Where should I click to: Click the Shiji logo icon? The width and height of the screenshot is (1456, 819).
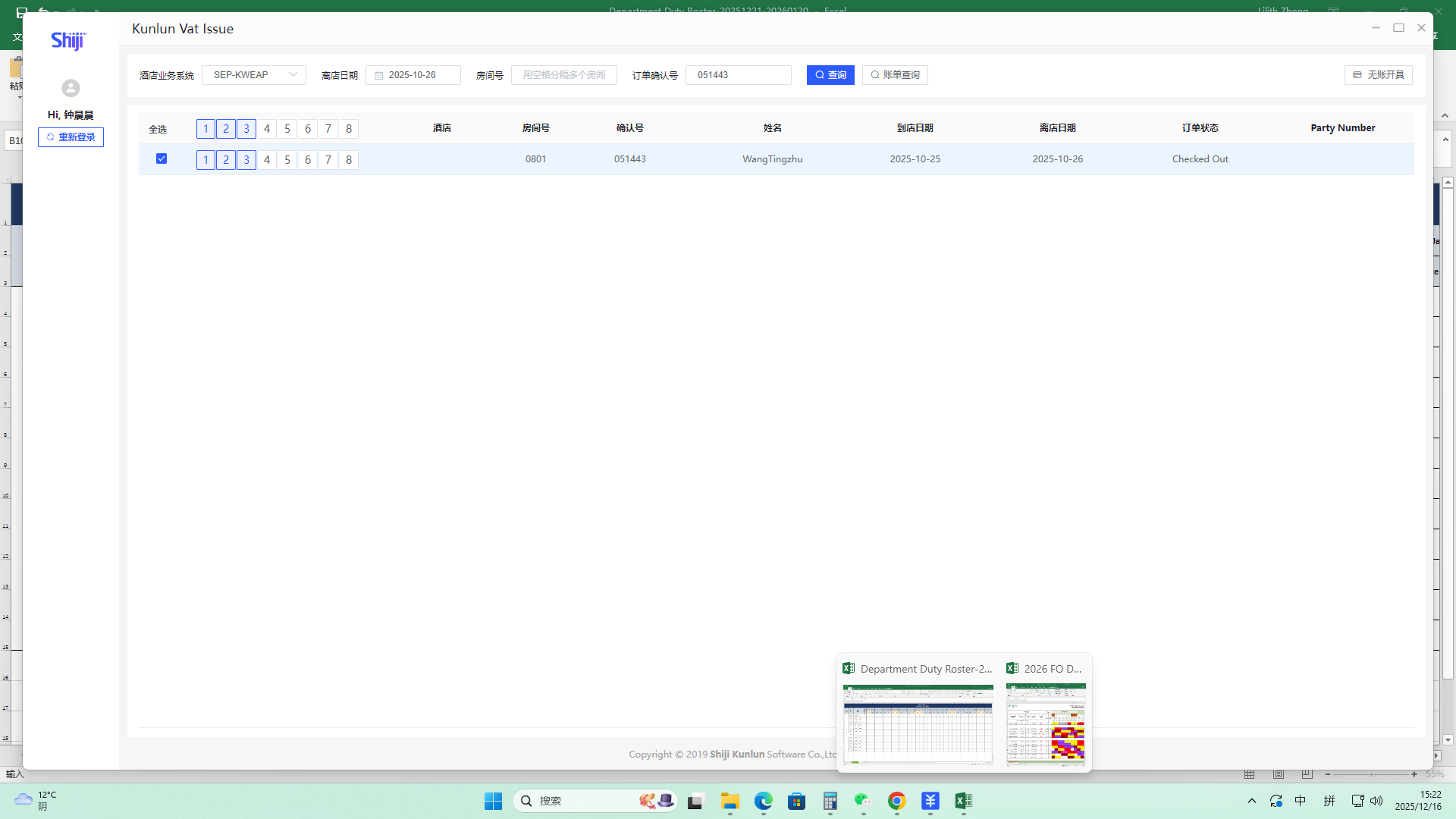69,40
